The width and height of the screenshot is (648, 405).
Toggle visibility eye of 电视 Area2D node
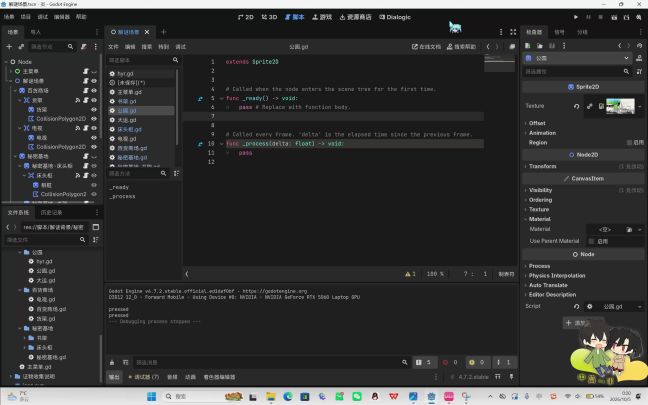coord(94,128)
